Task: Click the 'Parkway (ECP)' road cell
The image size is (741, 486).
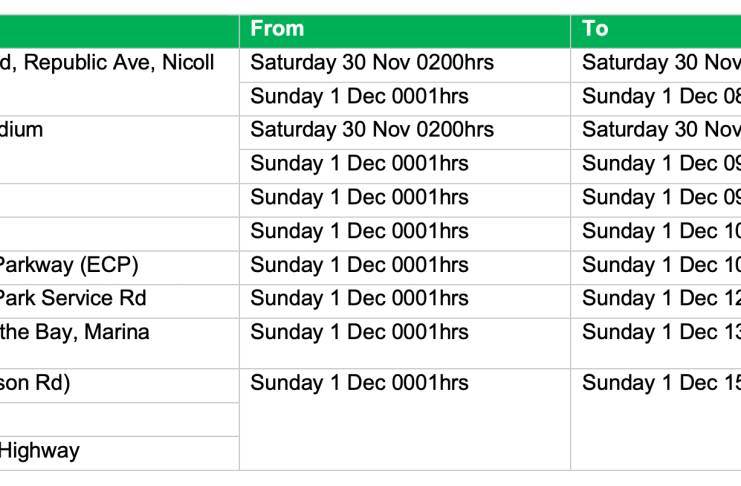Action: click(68, 265)
